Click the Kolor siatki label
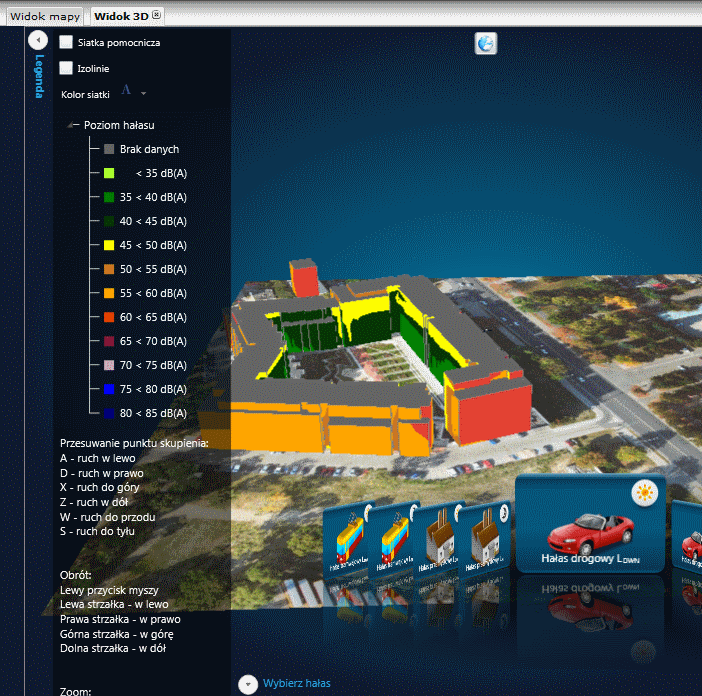702x696 pixels. point(85,94)
